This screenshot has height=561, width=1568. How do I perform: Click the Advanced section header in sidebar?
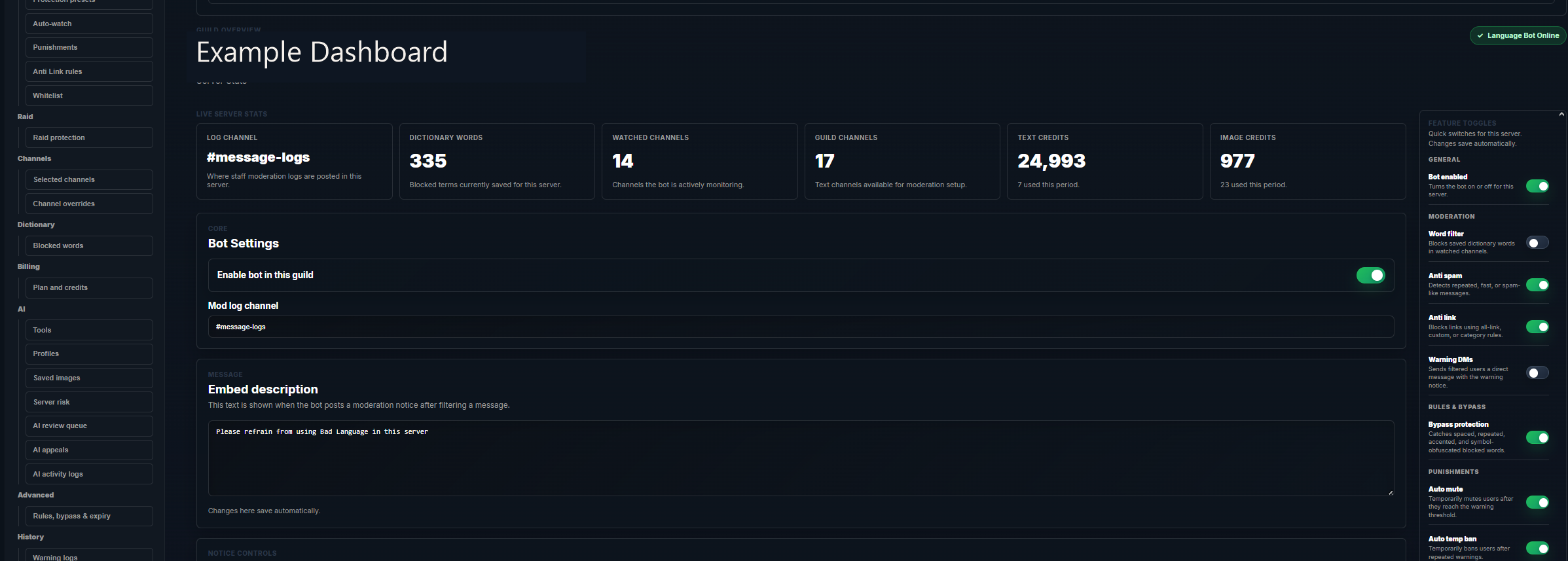pos(35,495)
